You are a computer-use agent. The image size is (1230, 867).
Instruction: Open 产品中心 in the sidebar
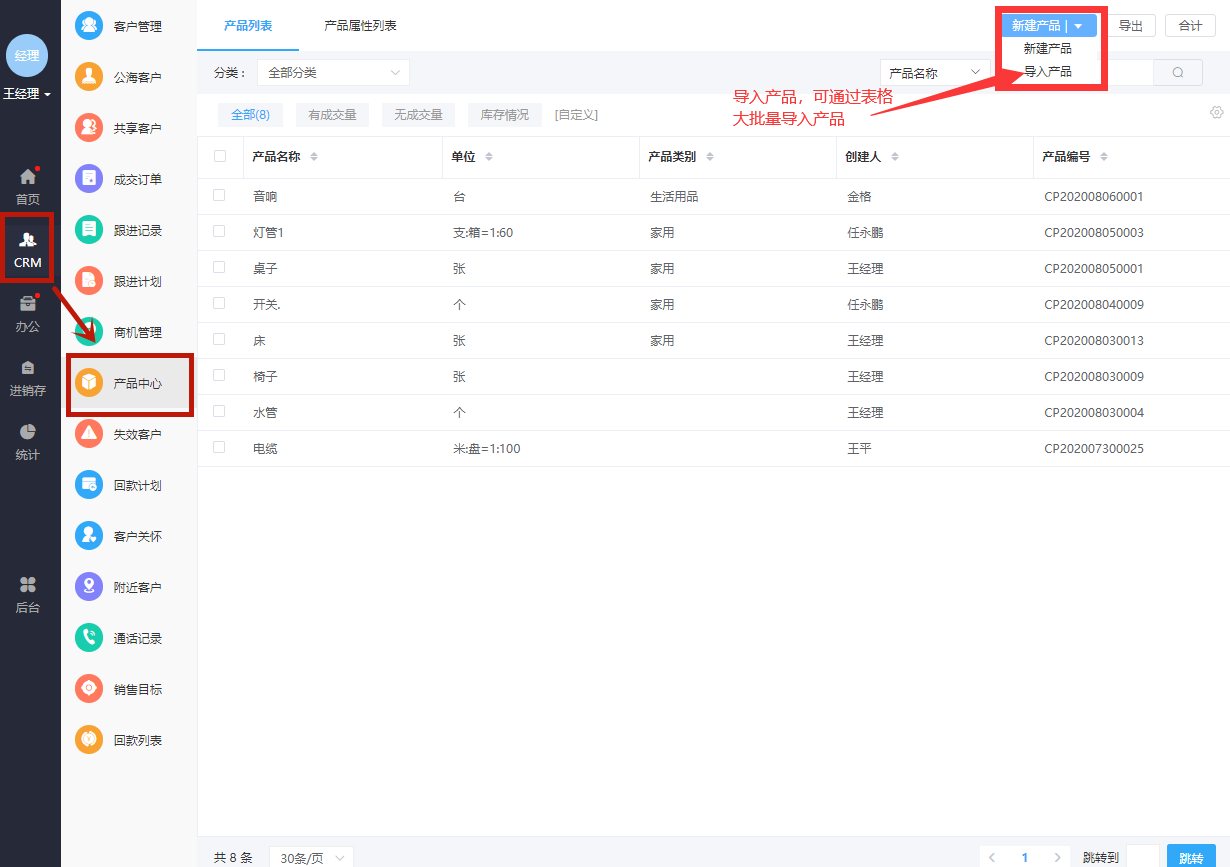130,383
